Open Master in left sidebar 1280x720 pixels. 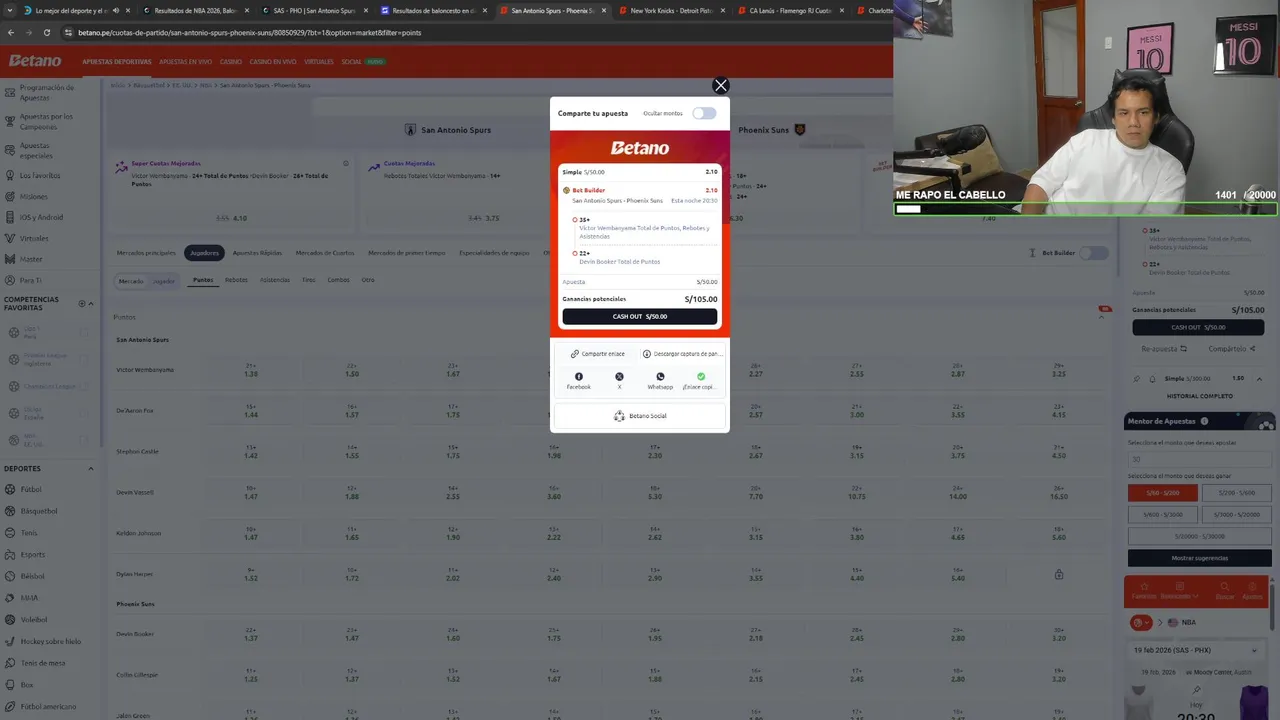point(31,259)
